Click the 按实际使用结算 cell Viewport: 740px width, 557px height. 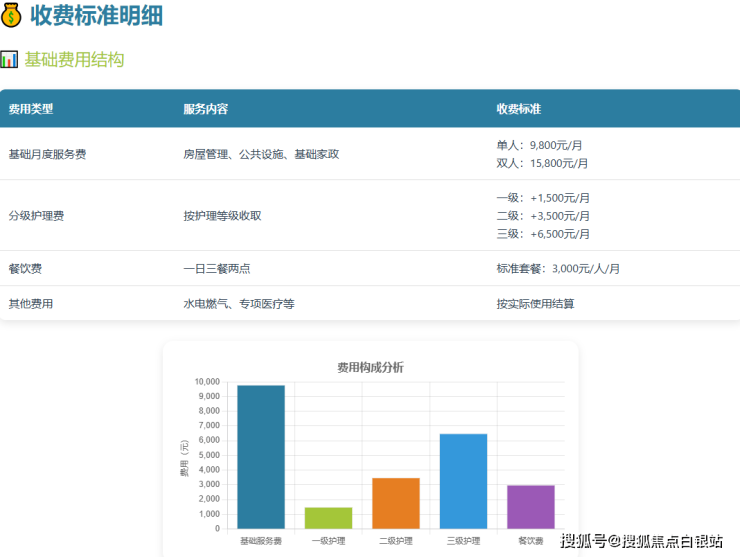[x=535, y=303]
